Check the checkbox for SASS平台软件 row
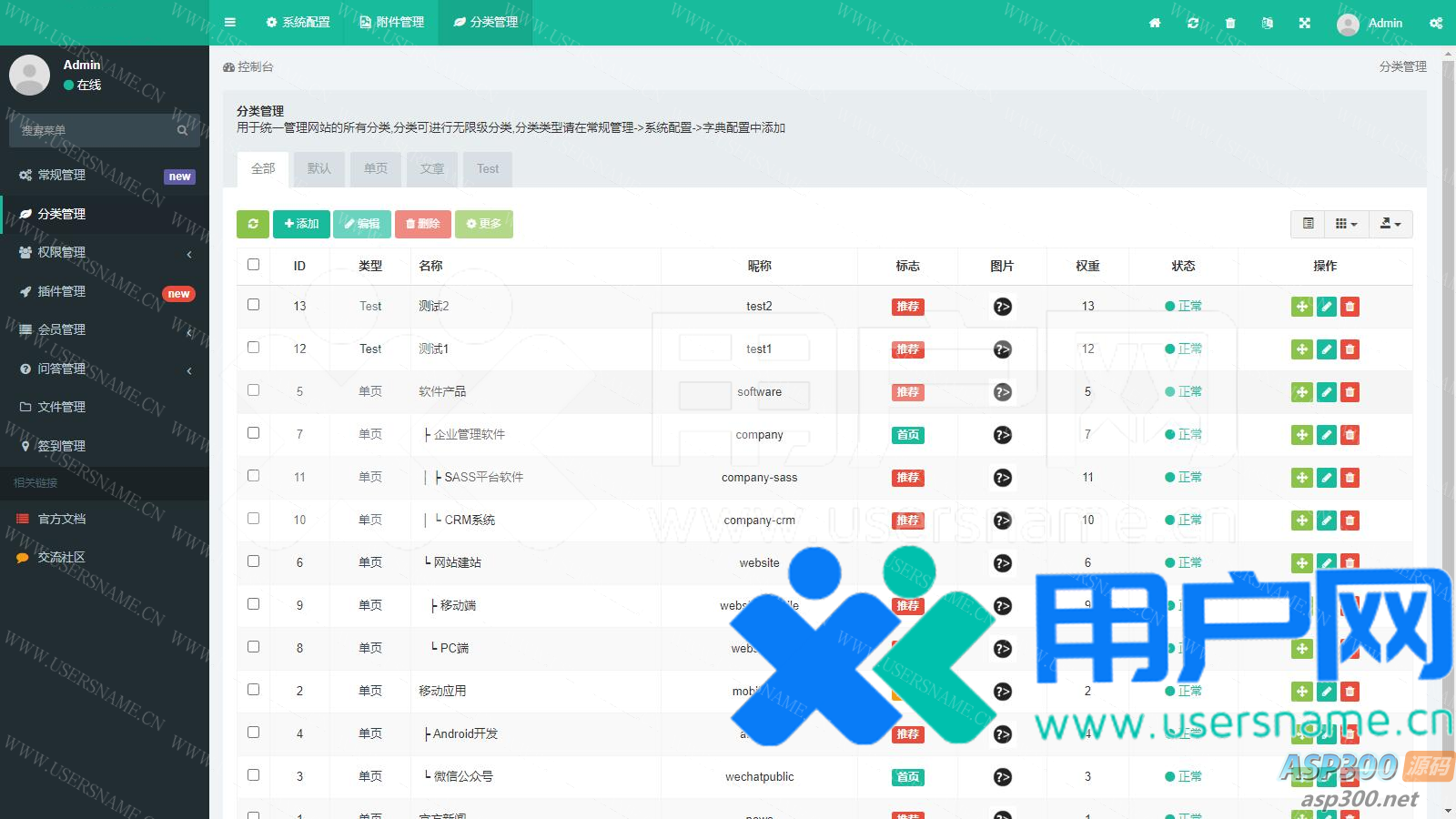 [x=253, y=475]
